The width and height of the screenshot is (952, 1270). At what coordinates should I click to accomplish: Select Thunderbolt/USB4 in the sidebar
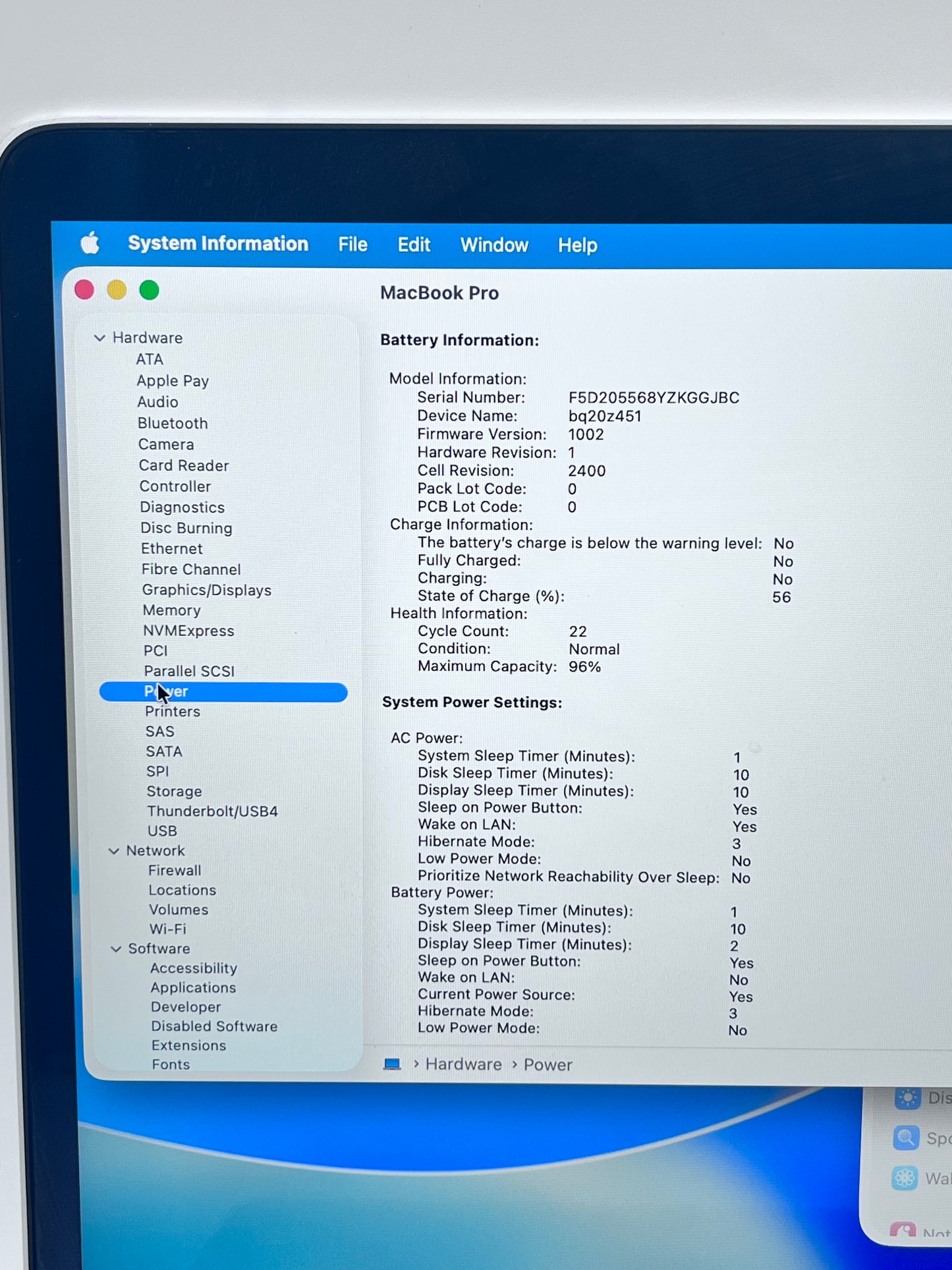click(213, 811)
